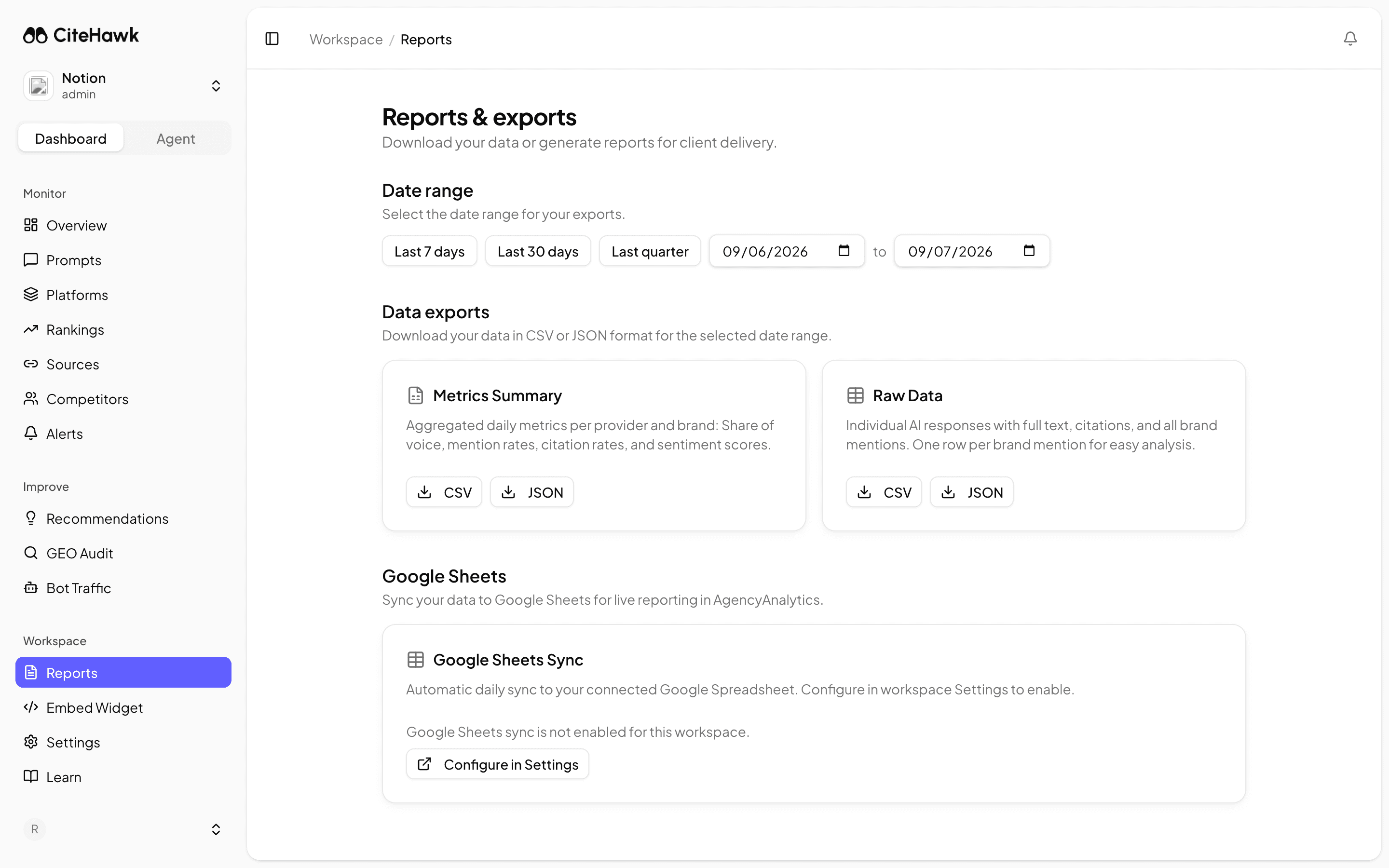This screenshot has width=1389, height=868.
Task: Click the Raw Data heading
Action: (908, 395)
